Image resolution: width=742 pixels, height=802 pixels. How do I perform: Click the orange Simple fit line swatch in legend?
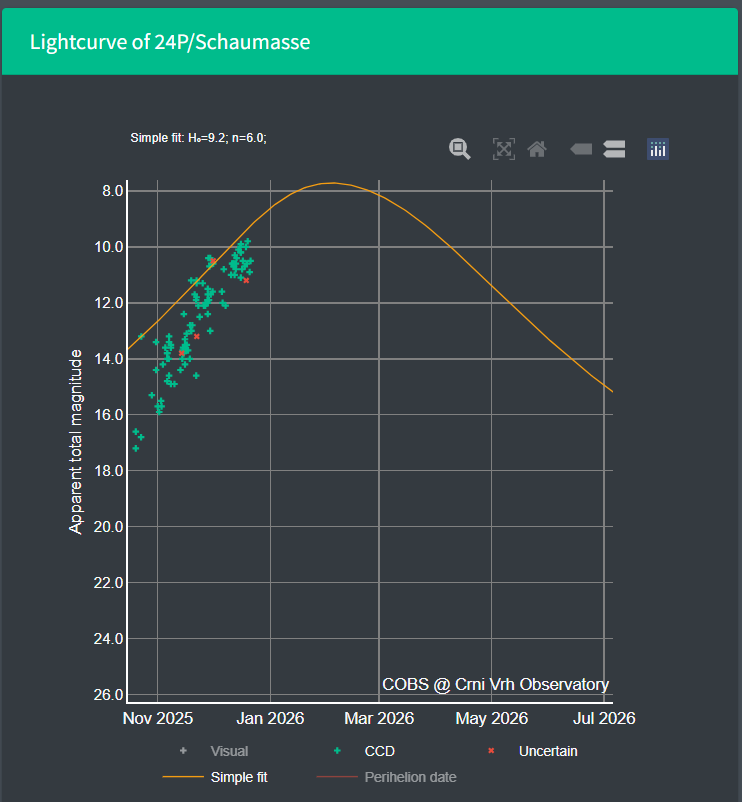(x=183, y=777)
